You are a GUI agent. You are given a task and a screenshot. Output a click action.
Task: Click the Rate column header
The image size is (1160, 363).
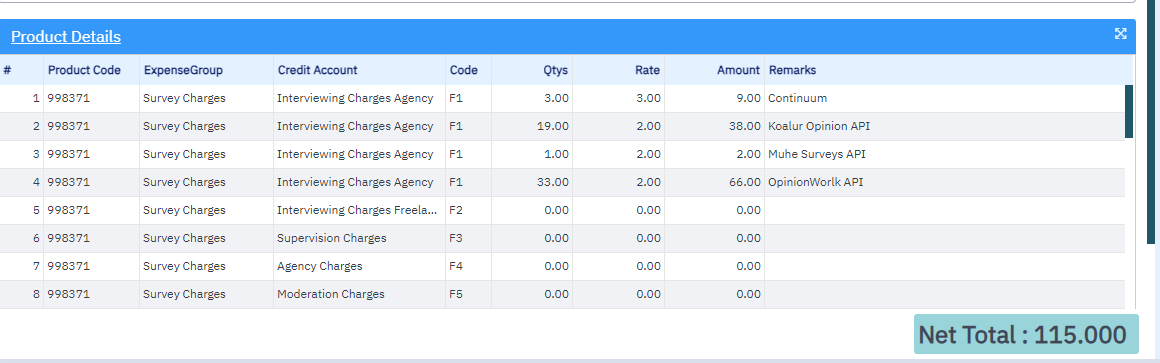(647, 70)
